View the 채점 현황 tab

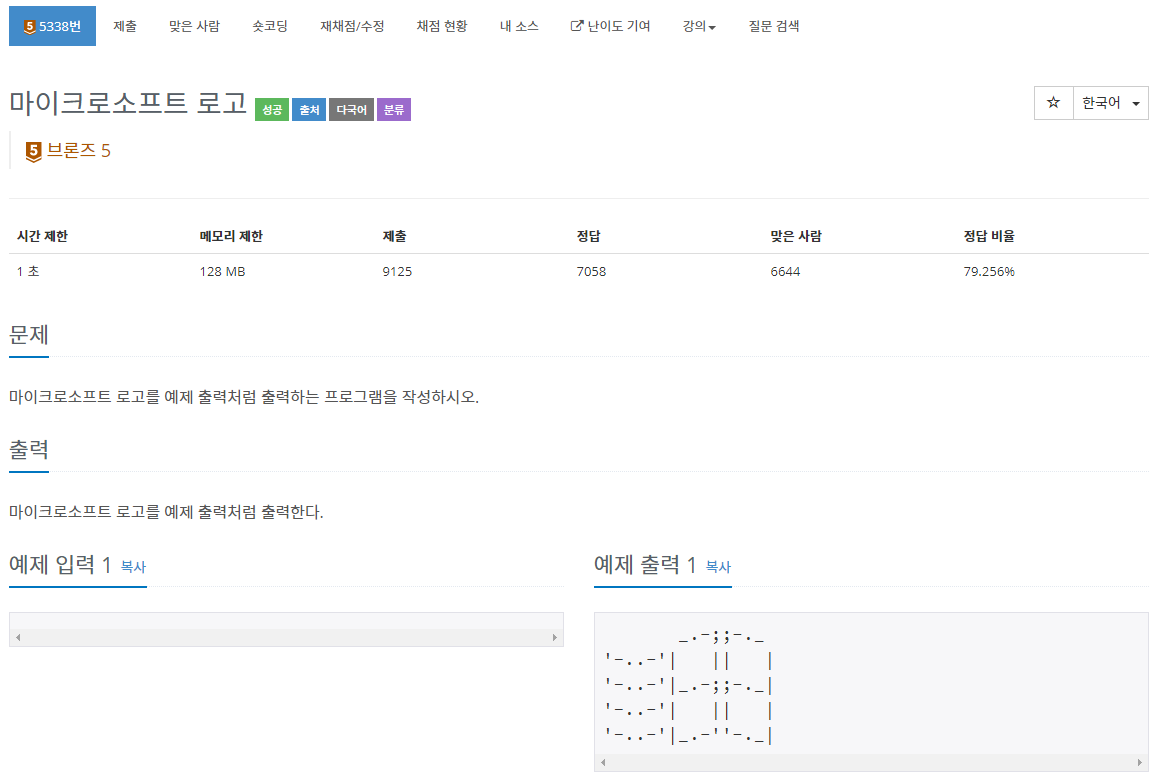pos(442,26)
